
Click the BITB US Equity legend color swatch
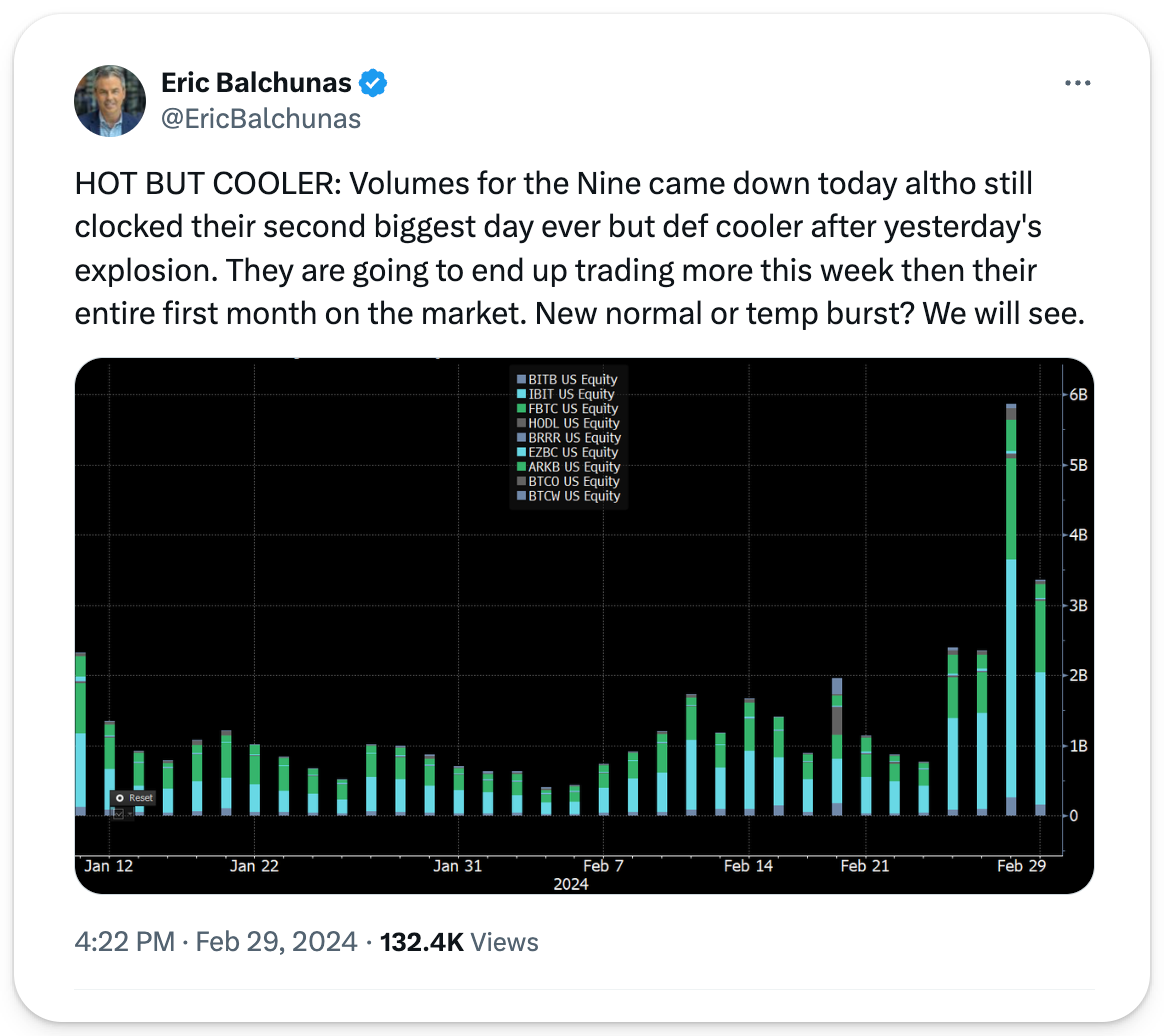pyautogui.click(x=520, y=380)
